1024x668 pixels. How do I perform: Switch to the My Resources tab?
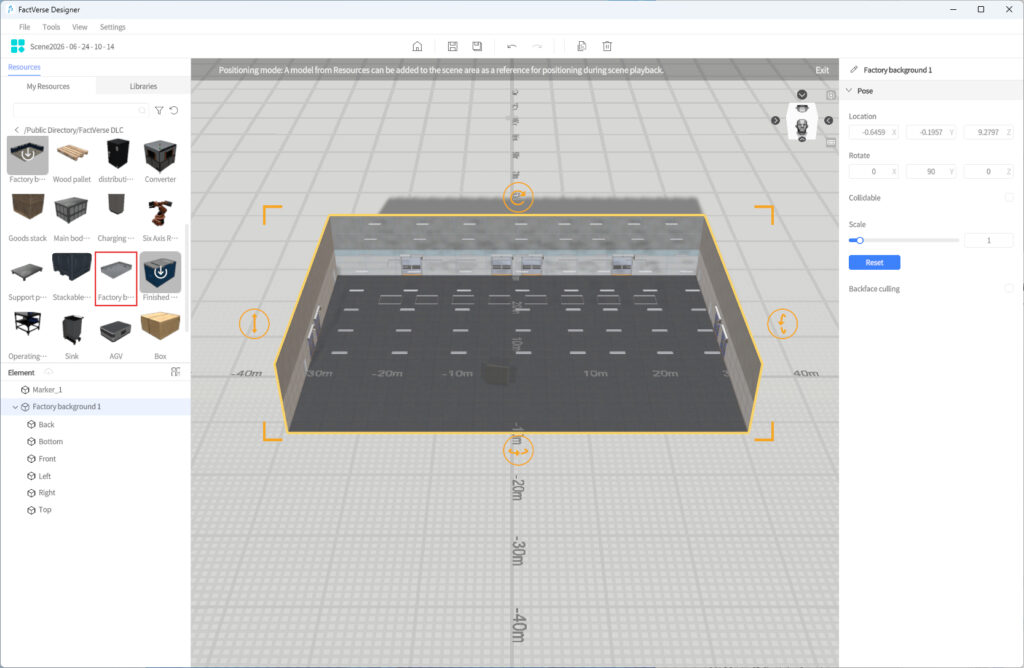48,86
